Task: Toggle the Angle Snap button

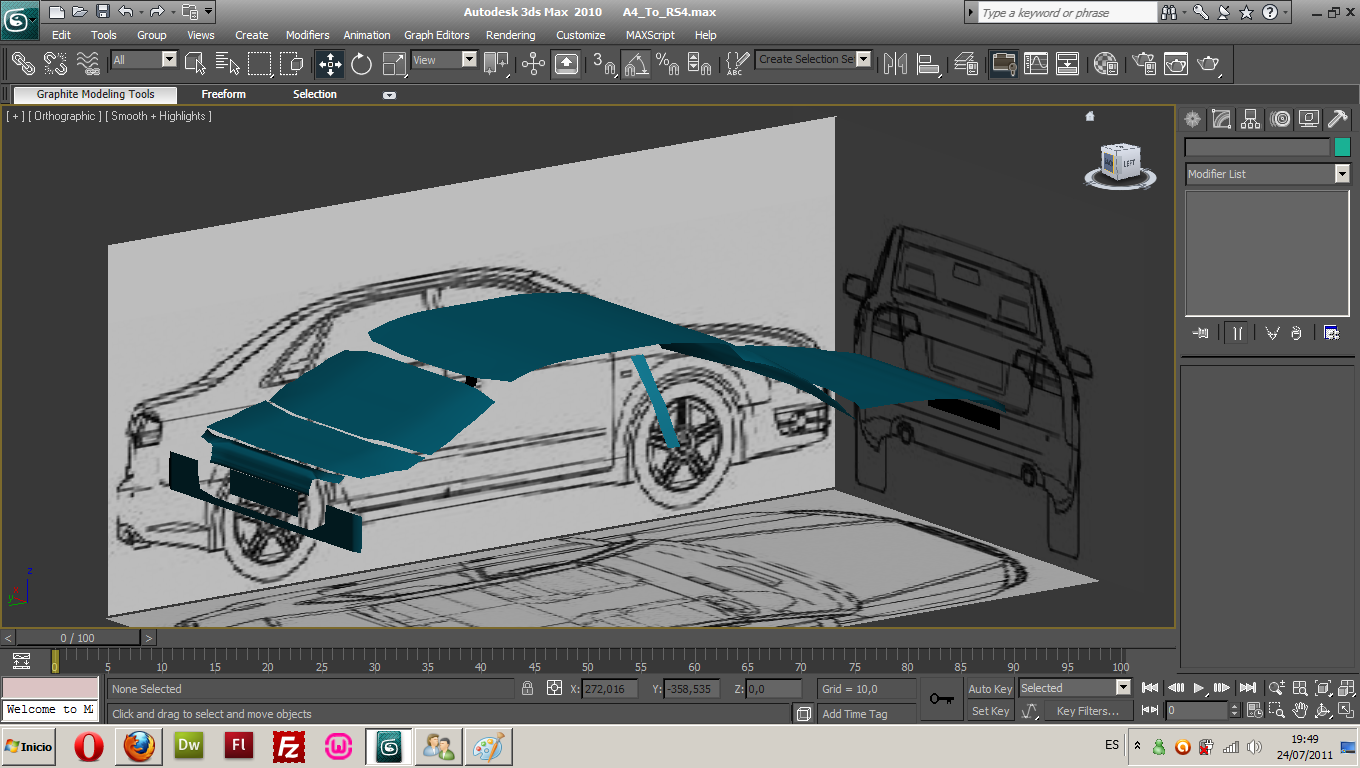Action: pos(636,65)
